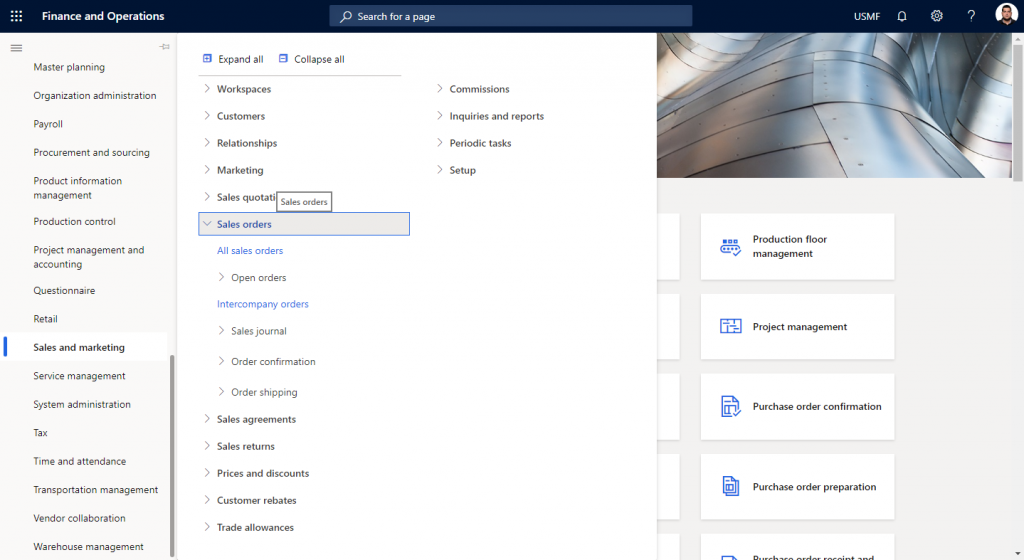Image resolution: width=1024 pixels, height=560 pixels.
Task: Expand the Setup group
Action: tap(440, 170)
